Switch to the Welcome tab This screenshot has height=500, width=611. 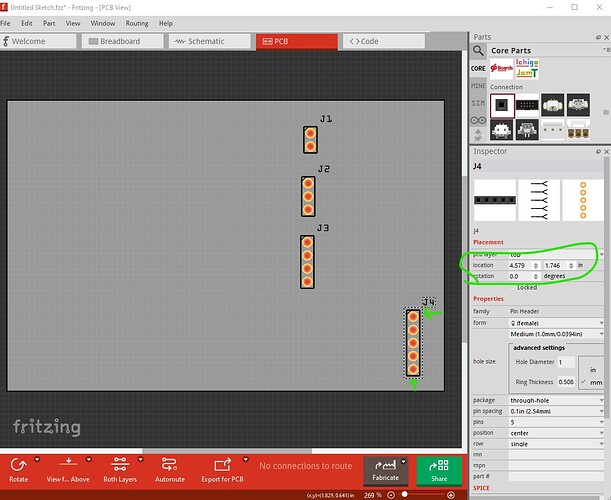38,41
